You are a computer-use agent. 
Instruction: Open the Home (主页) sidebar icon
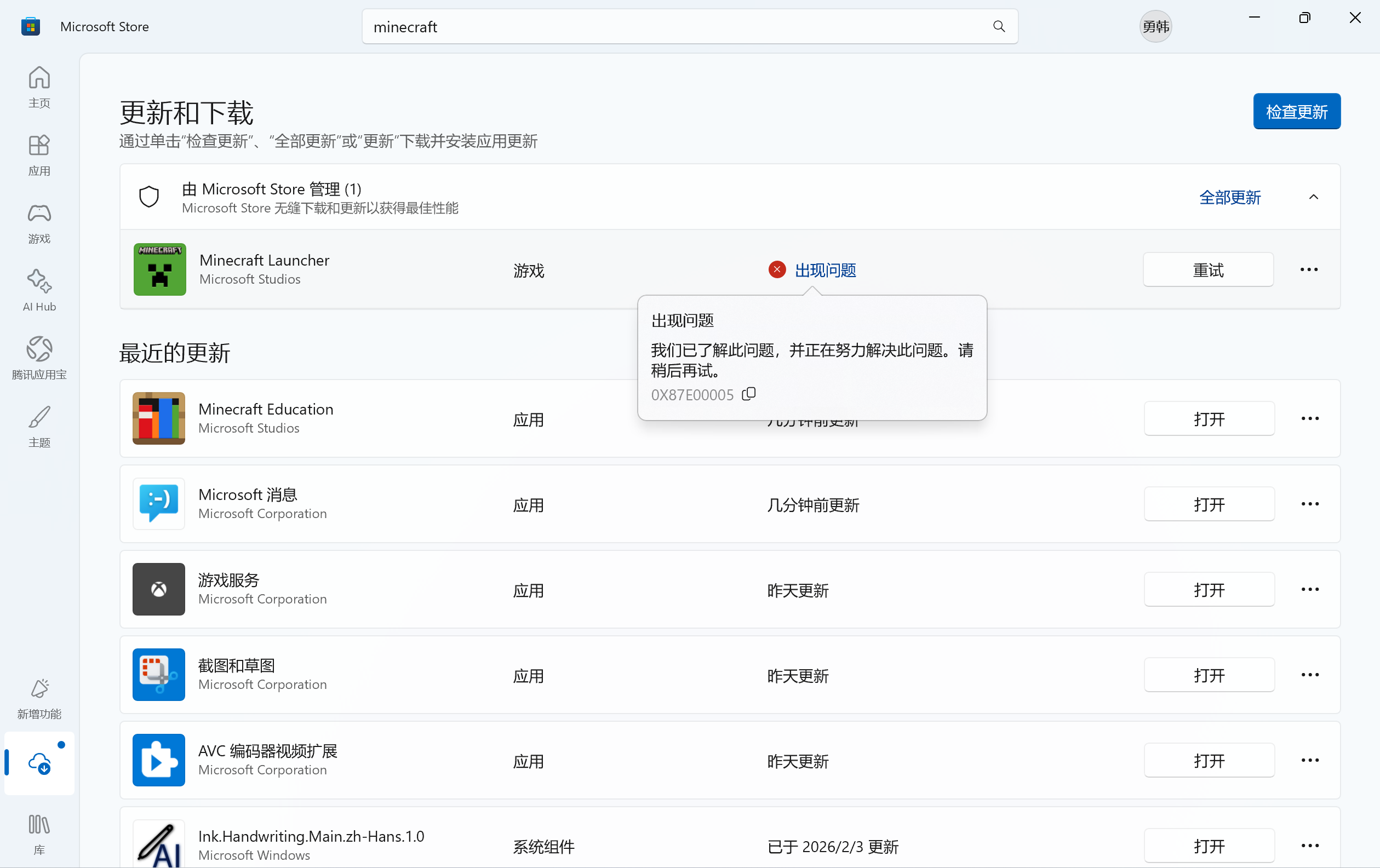39,86
